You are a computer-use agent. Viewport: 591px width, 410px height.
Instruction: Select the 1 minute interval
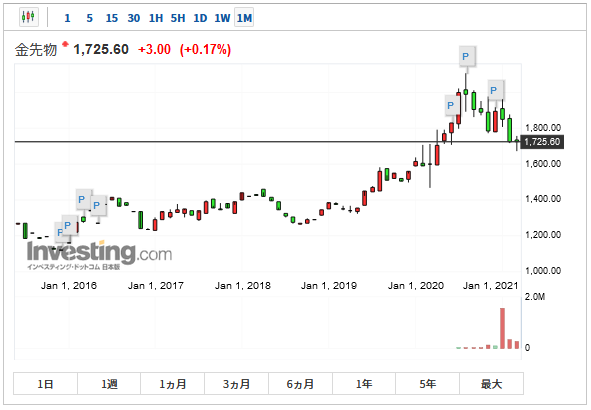[67, 18]
